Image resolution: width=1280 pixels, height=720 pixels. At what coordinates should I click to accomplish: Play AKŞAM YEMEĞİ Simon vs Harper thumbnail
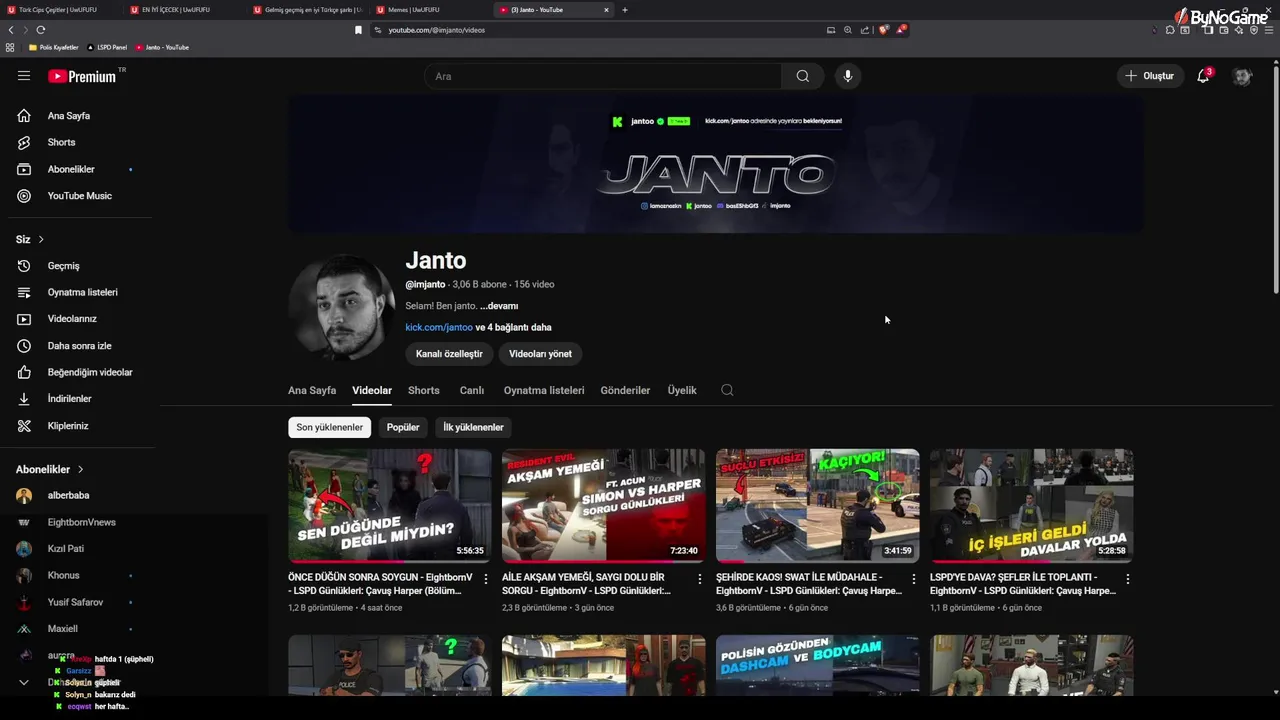[x=604, y=505]
